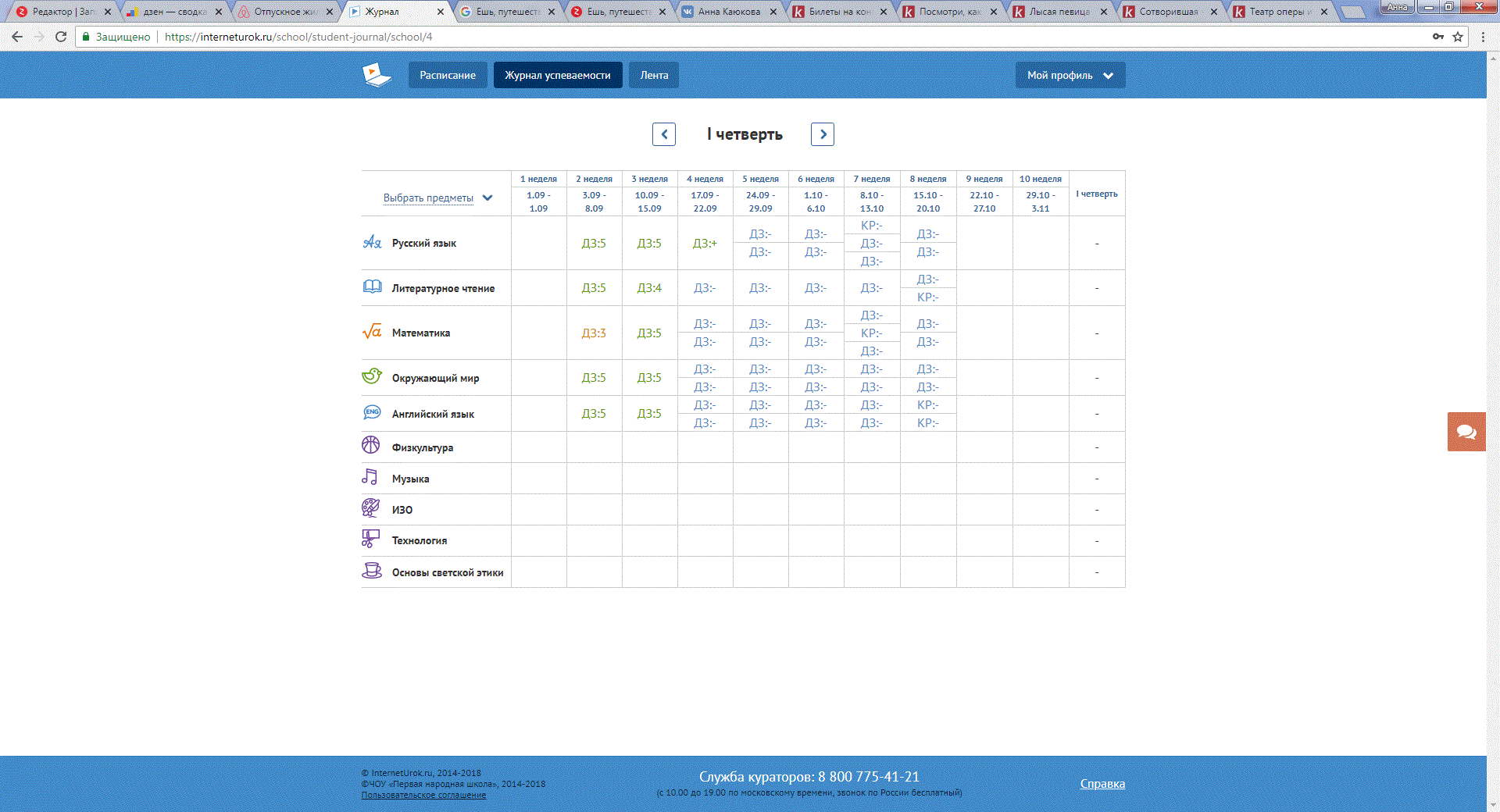Click Русский язык week 2 ДЗ:5

point(594,244)
